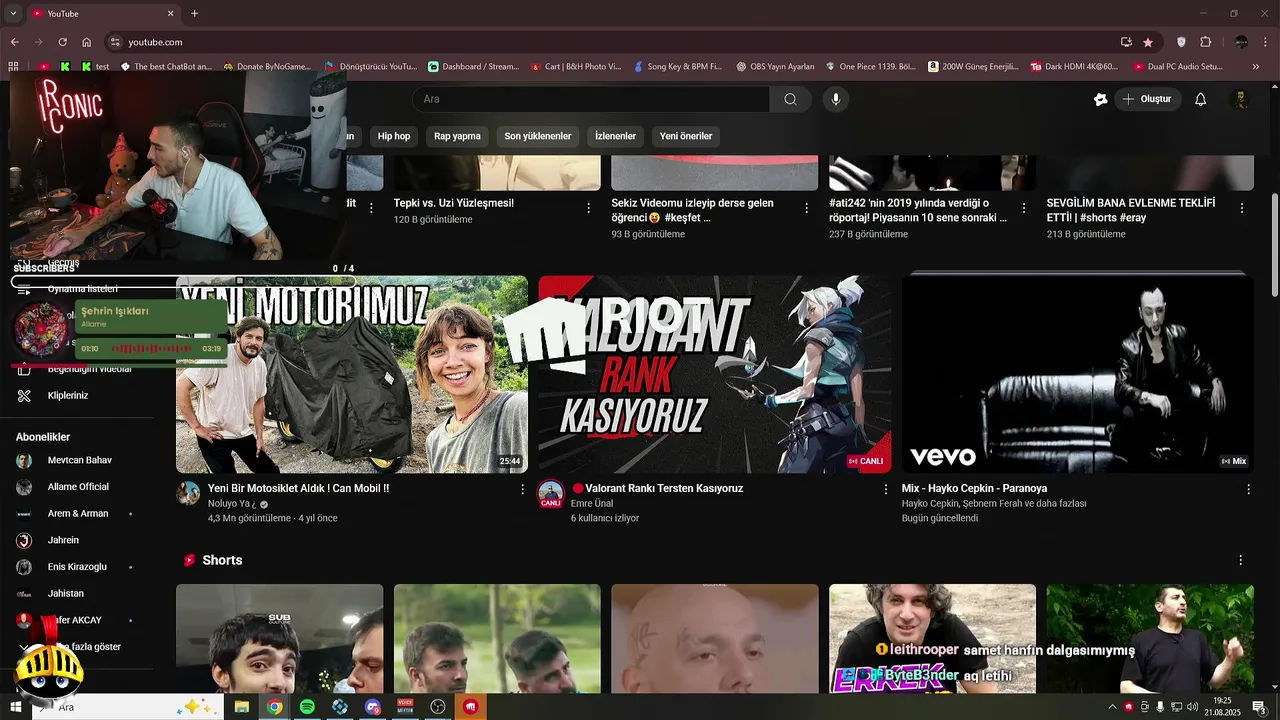Open Yeni Motorumuz video thumbnail

352,374
